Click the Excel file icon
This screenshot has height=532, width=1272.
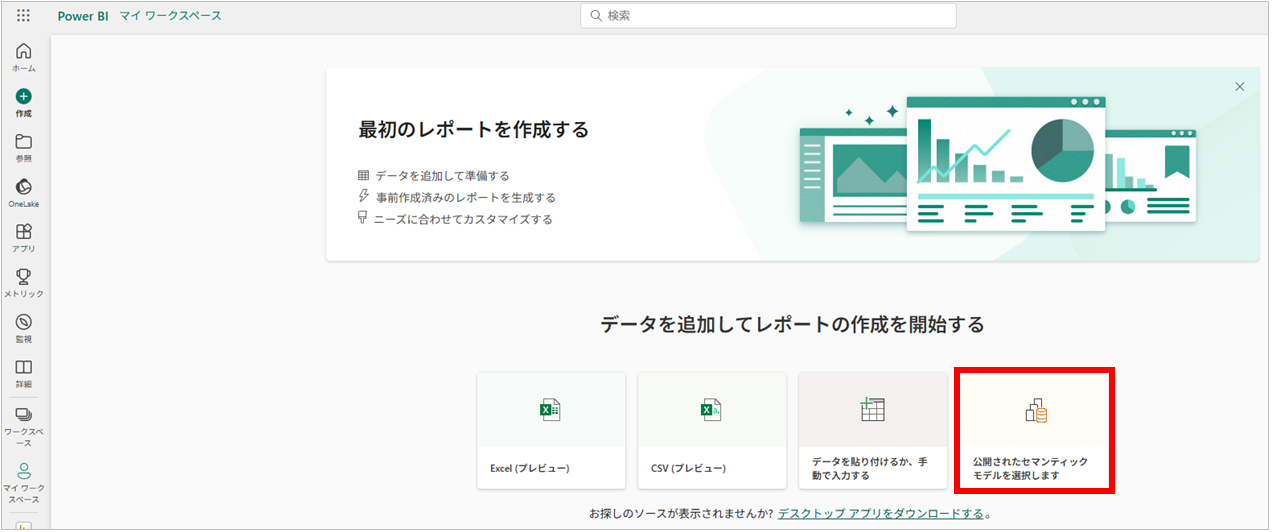click(x=551, y=410)
